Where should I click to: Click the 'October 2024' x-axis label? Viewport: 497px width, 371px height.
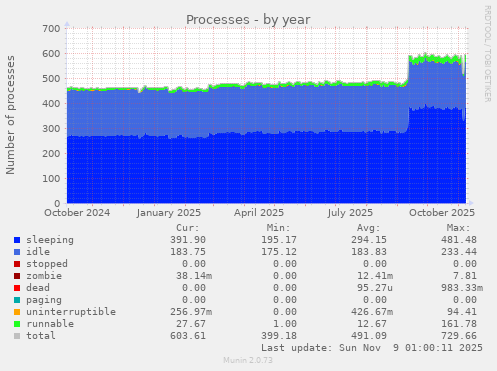coord(77,213)
